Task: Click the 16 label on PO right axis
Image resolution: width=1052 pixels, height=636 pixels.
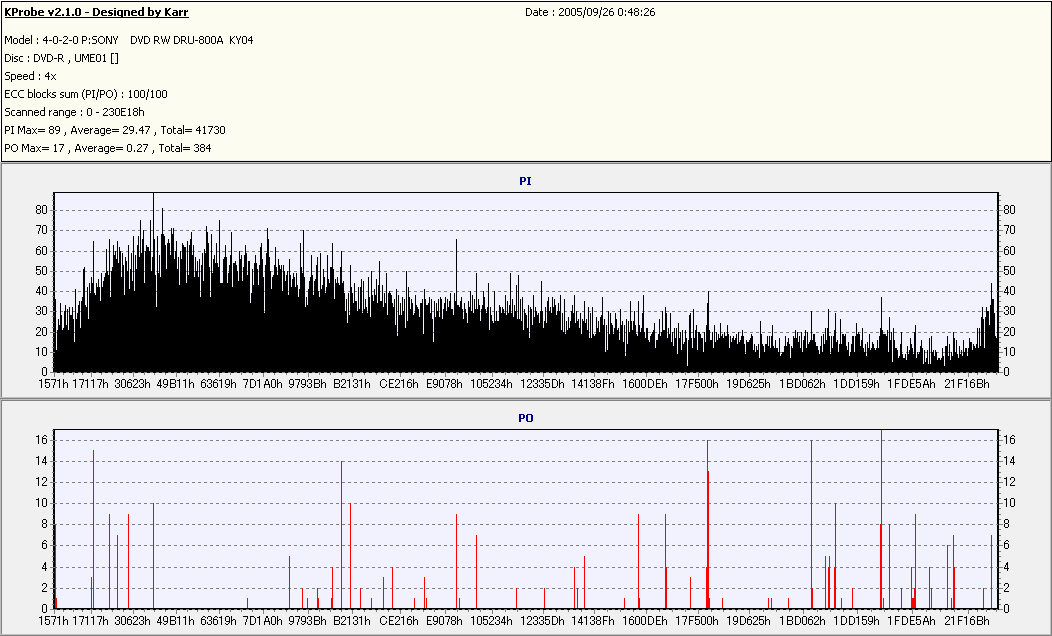Action: [1009, 440]
